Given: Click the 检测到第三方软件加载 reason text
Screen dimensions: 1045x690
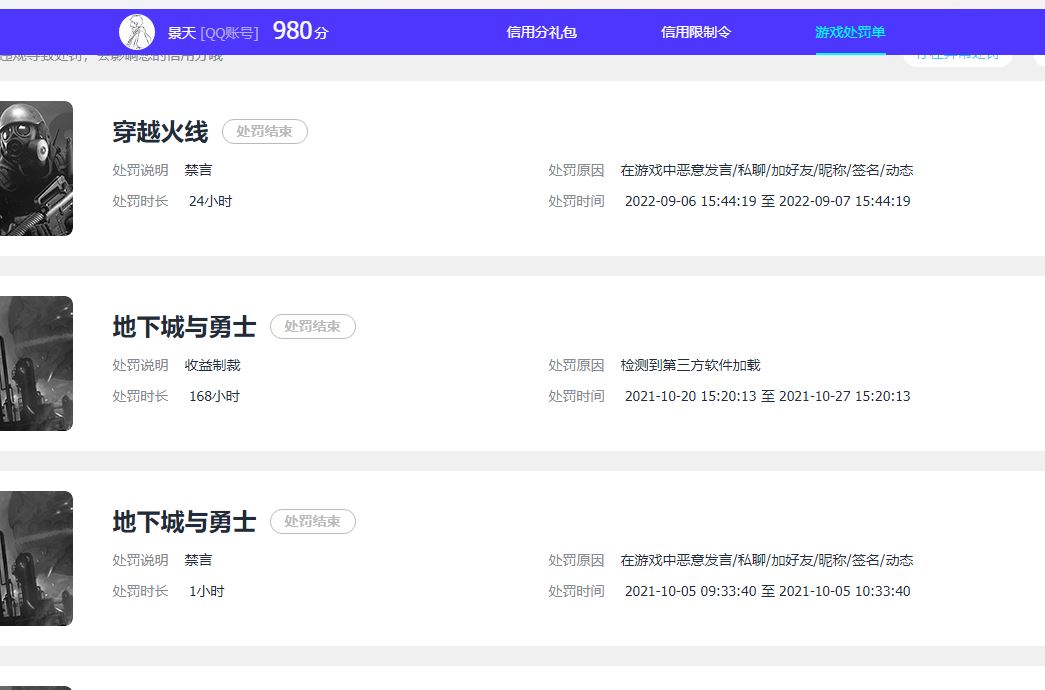Looking at the screenshot, I should (690, 366).
